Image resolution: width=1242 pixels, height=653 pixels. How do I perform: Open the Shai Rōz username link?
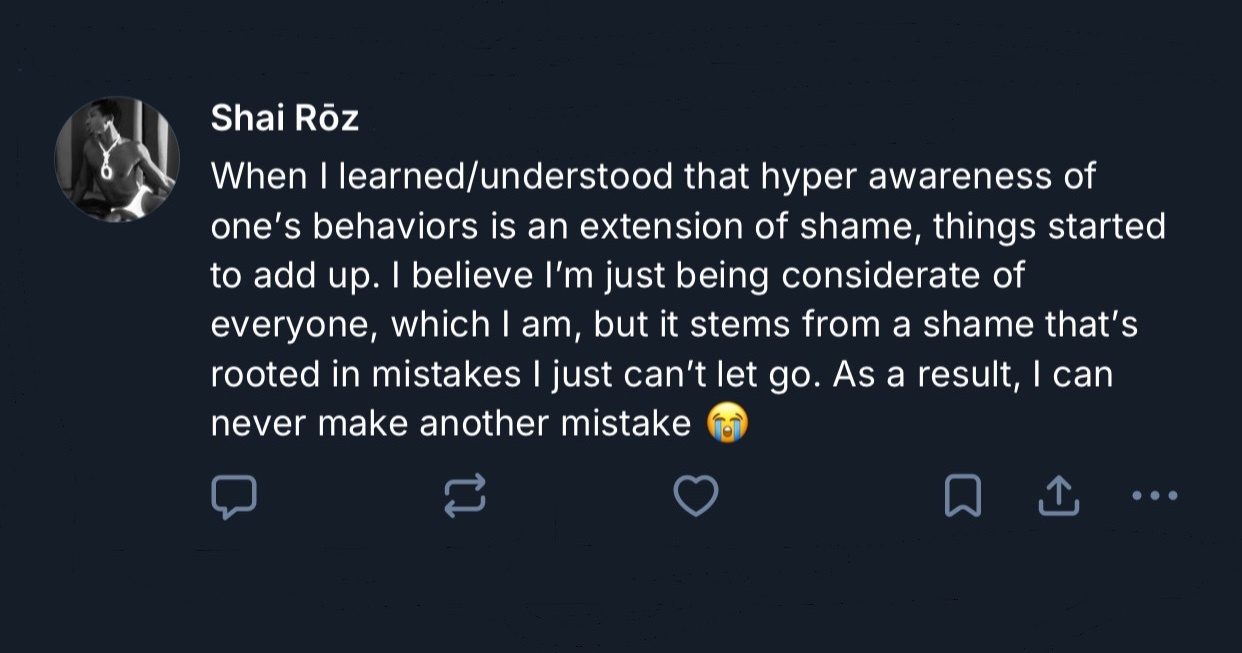pos(284,119)
